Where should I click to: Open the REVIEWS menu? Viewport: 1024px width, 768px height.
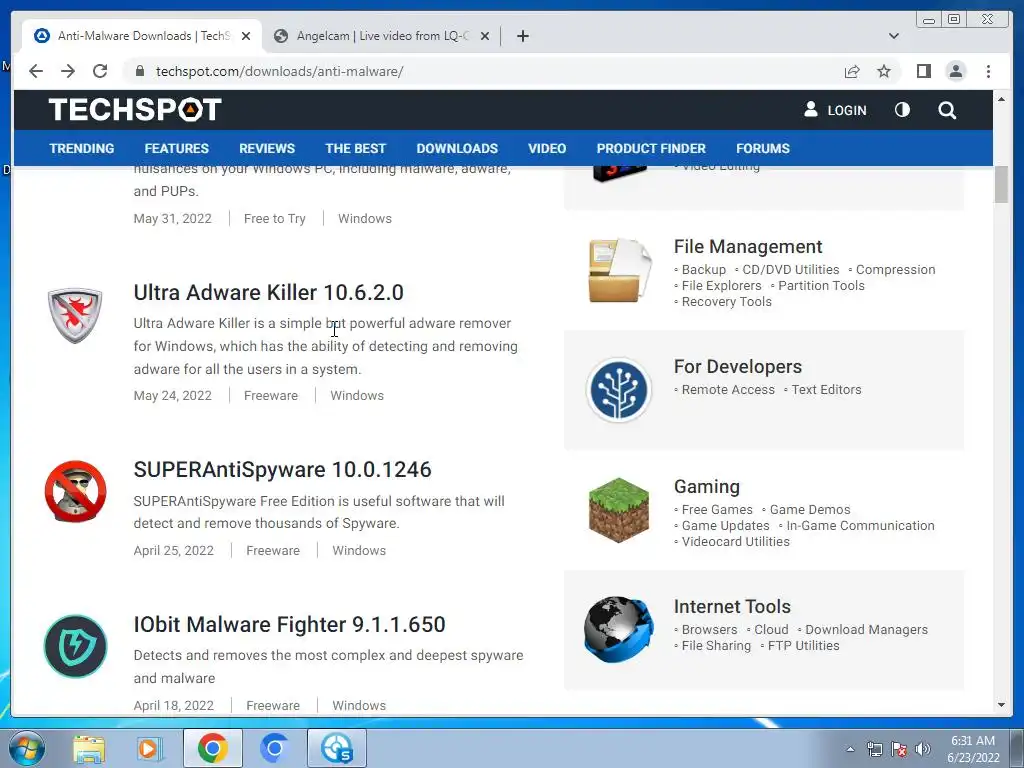266,148
